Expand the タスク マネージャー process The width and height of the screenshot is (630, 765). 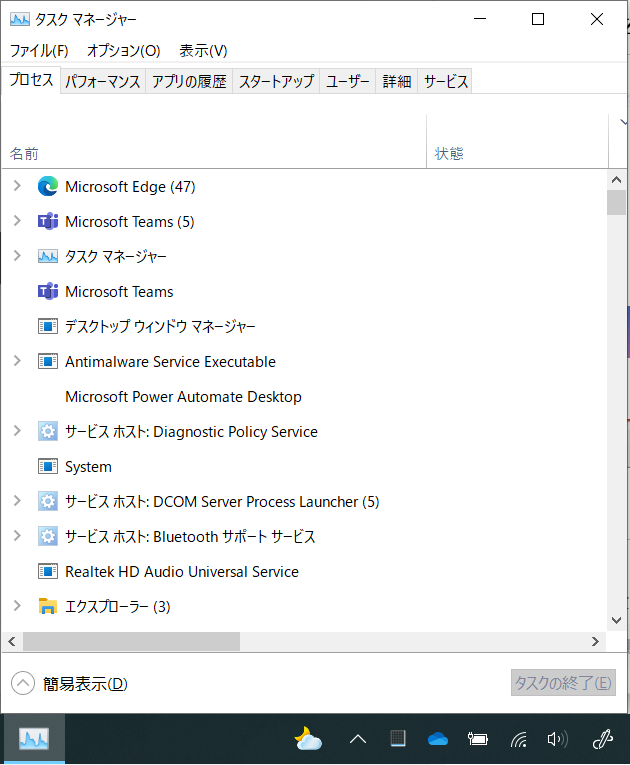[17, 256]
